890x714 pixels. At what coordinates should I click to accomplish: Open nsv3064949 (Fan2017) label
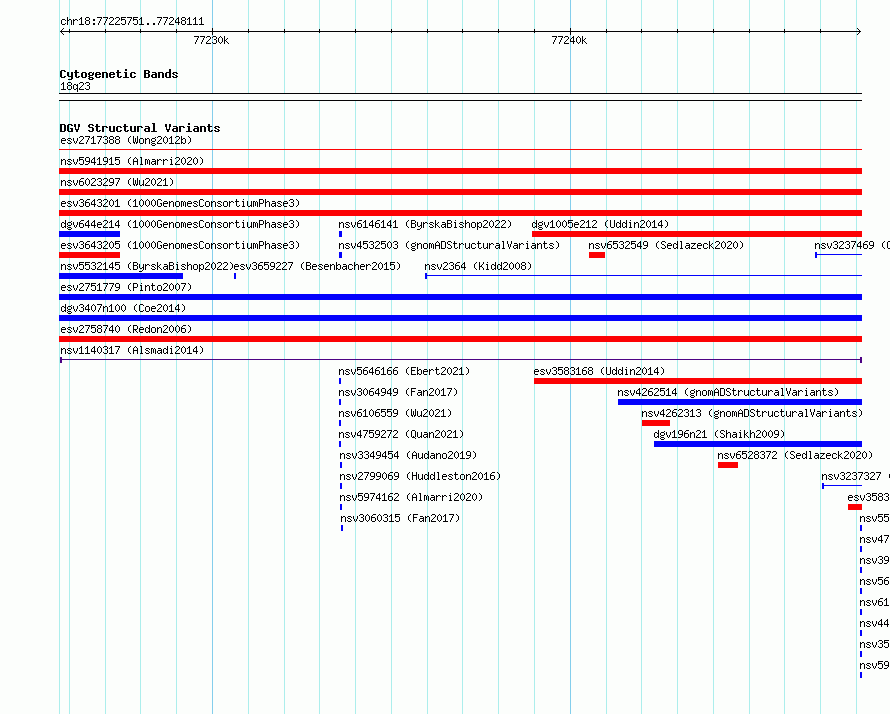pyautogui.click(x=398, y=392)
